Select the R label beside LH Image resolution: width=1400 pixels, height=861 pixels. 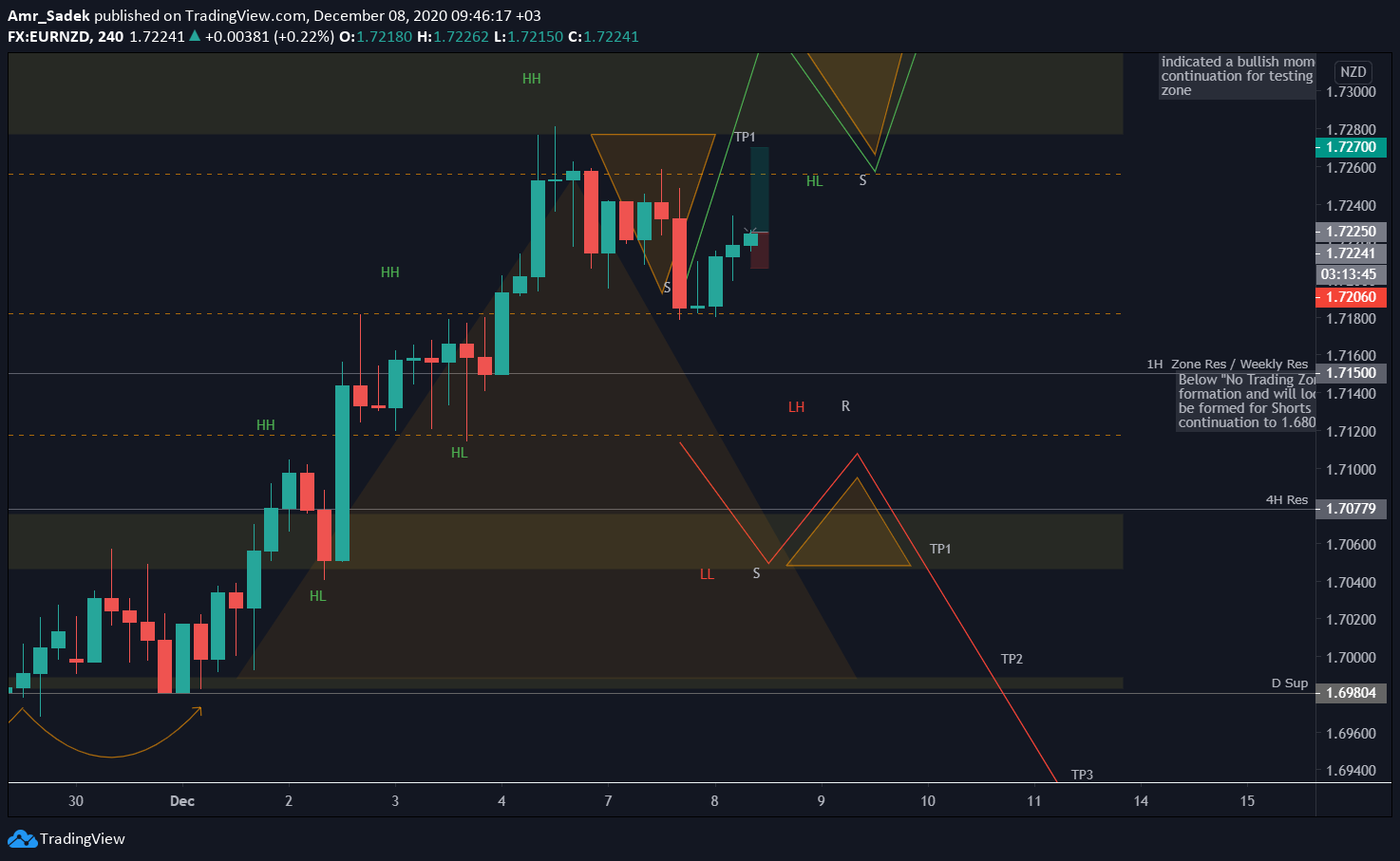845,406
